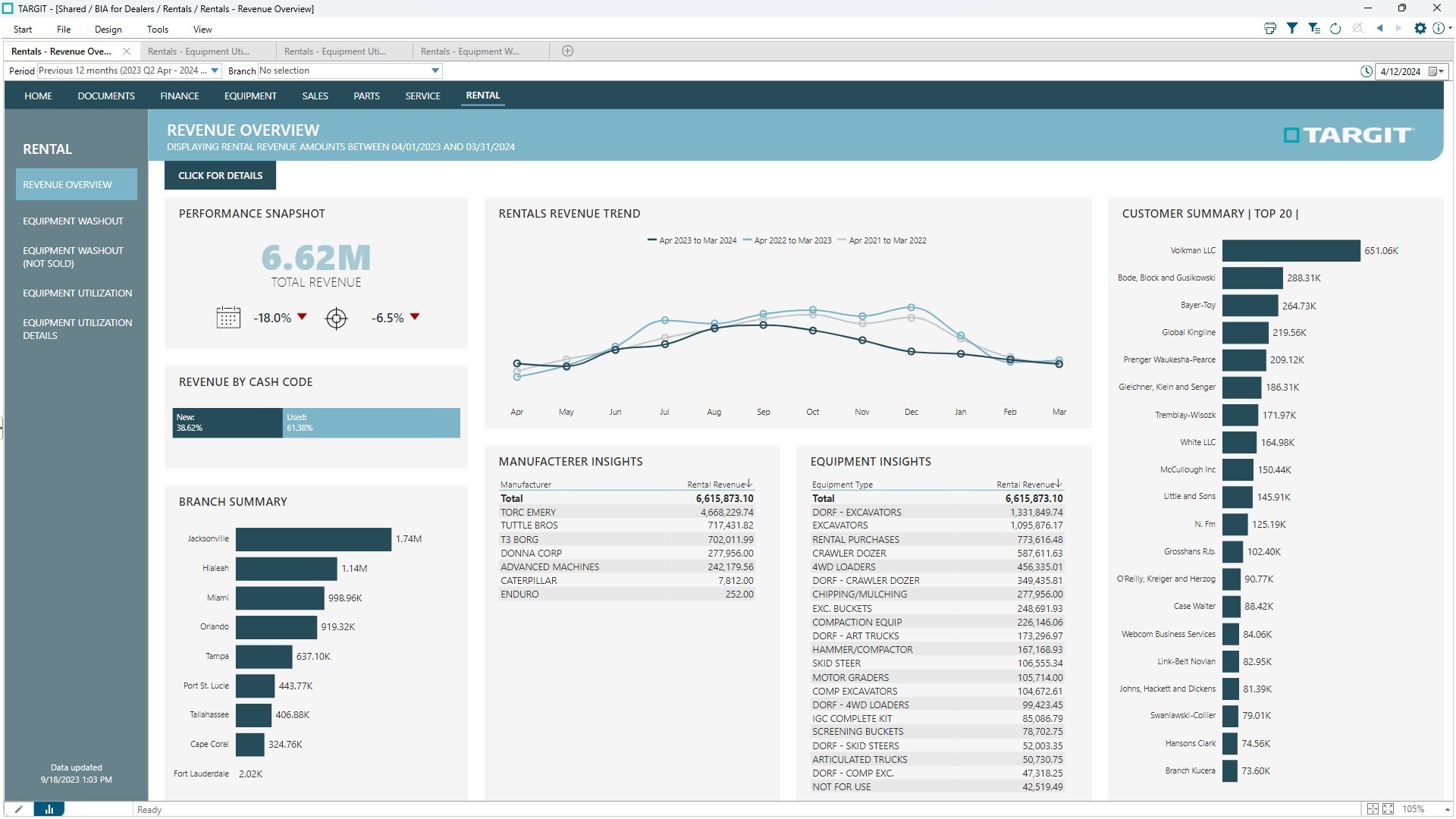Select REVENUE OVERVIEW in the sidebar
Image resolution: width=1456 pixels, height=819 pixels.
point(77,184)
